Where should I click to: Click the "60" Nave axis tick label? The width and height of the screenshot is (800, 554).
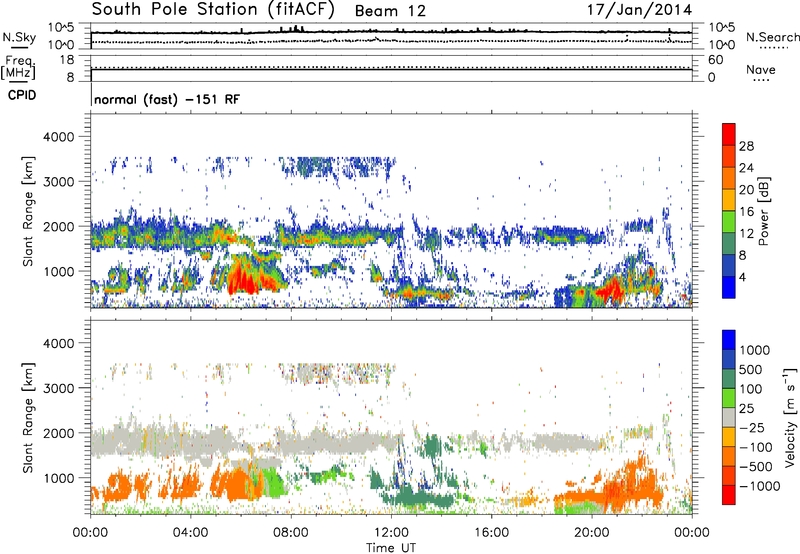coord(715,60)
